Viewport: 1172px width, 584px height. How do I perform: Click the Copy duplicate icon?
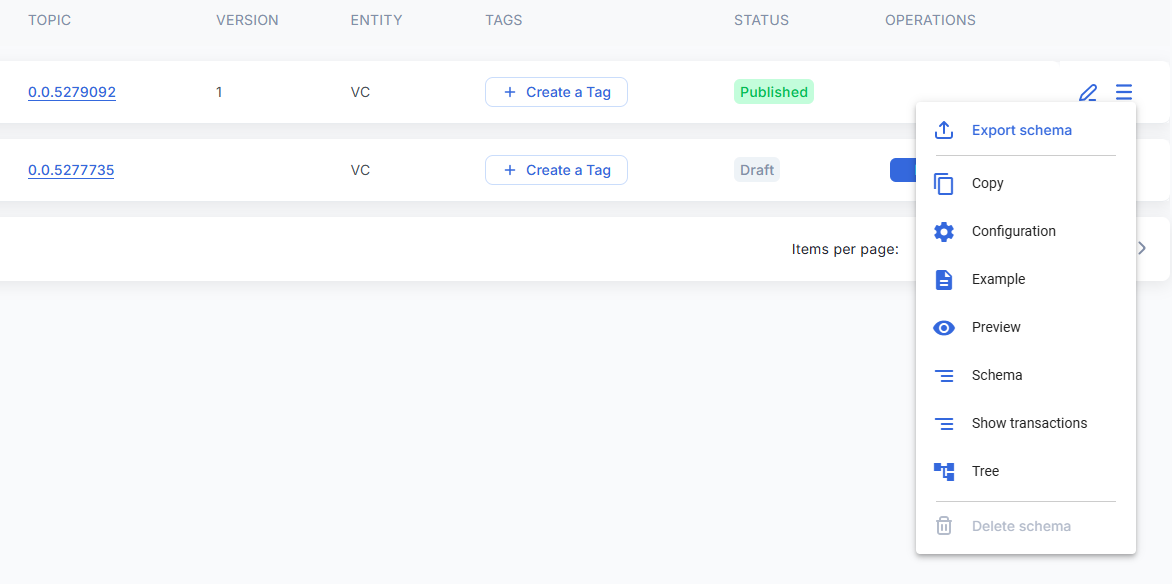[944, 184]
